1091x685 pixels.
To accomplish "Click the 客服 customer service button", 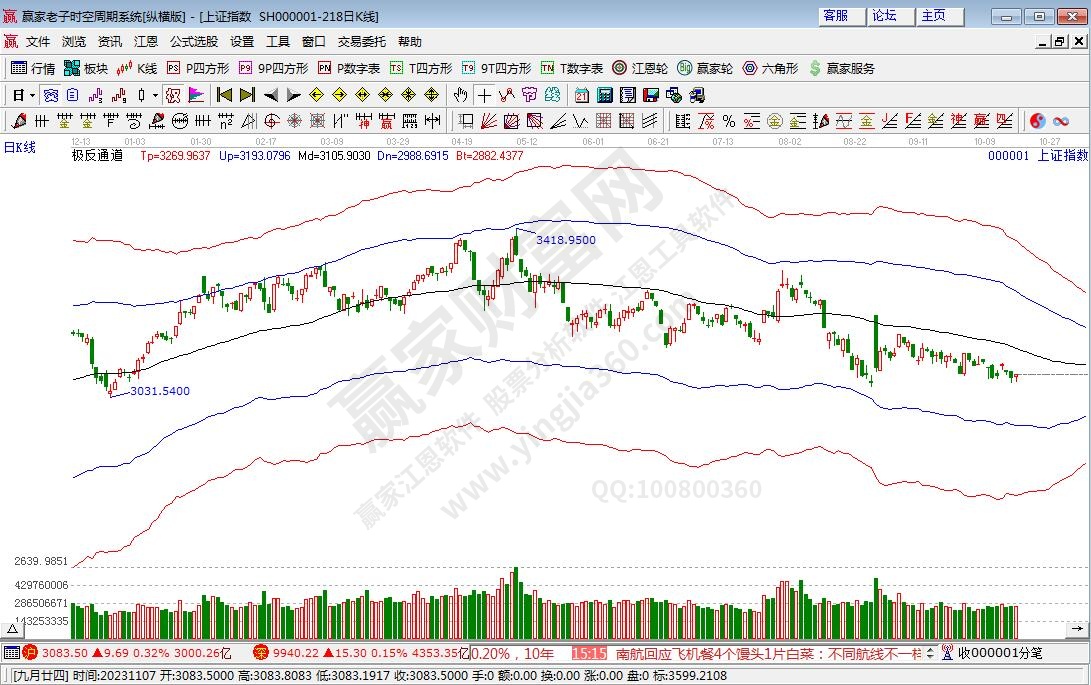I will pos(835,16).
